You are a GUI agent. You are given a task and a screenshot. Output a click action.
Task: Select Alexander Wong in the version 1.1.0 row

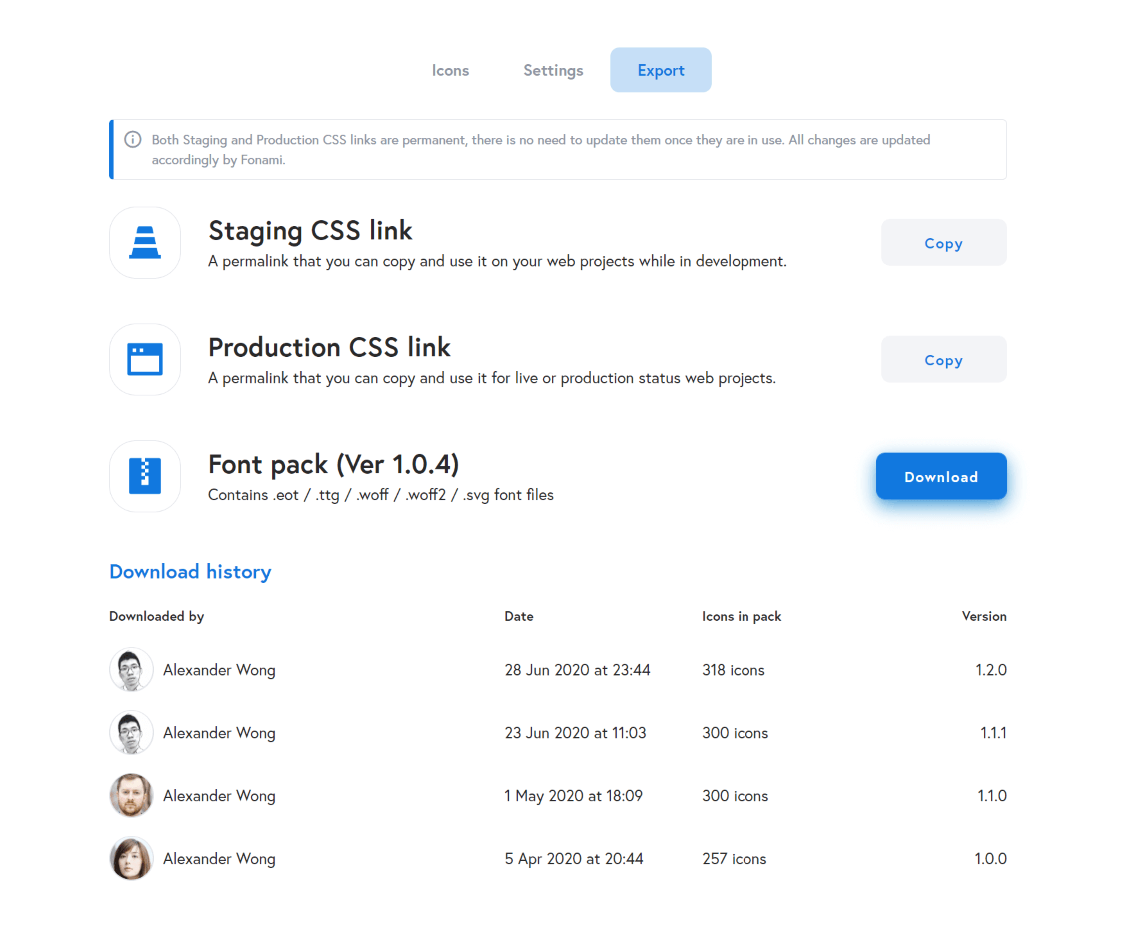click(x=219, y=796)
